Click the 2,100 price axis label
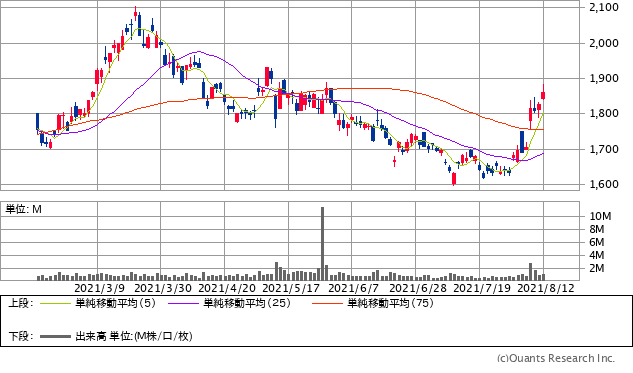This screenshot has height=373, width=633. pos(604,7)
